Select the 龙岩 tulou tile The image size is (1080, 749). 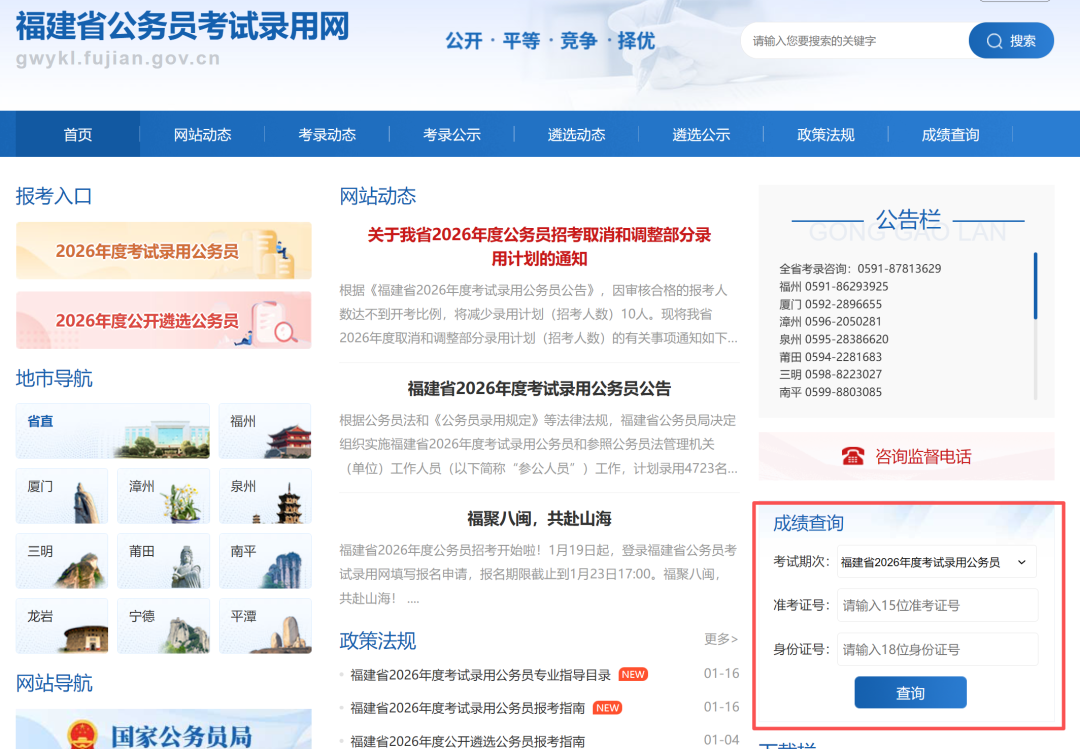point(62,626)
